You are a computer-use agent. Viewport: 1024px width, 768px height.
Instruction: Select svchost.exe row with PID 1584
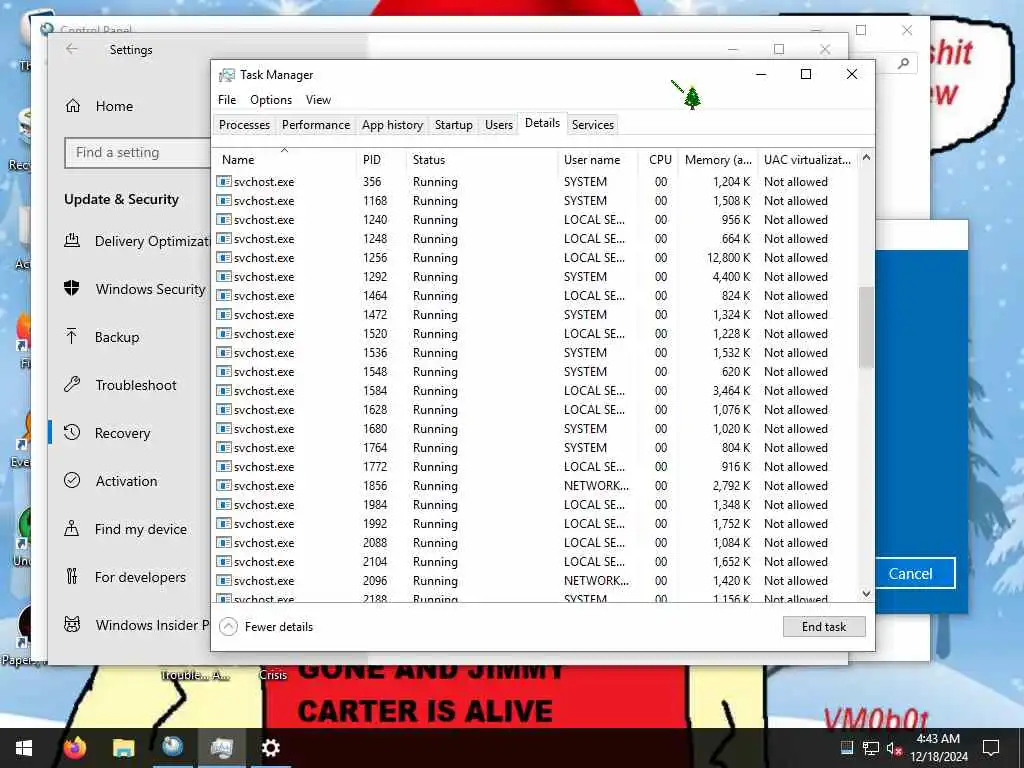pos(536,391)
